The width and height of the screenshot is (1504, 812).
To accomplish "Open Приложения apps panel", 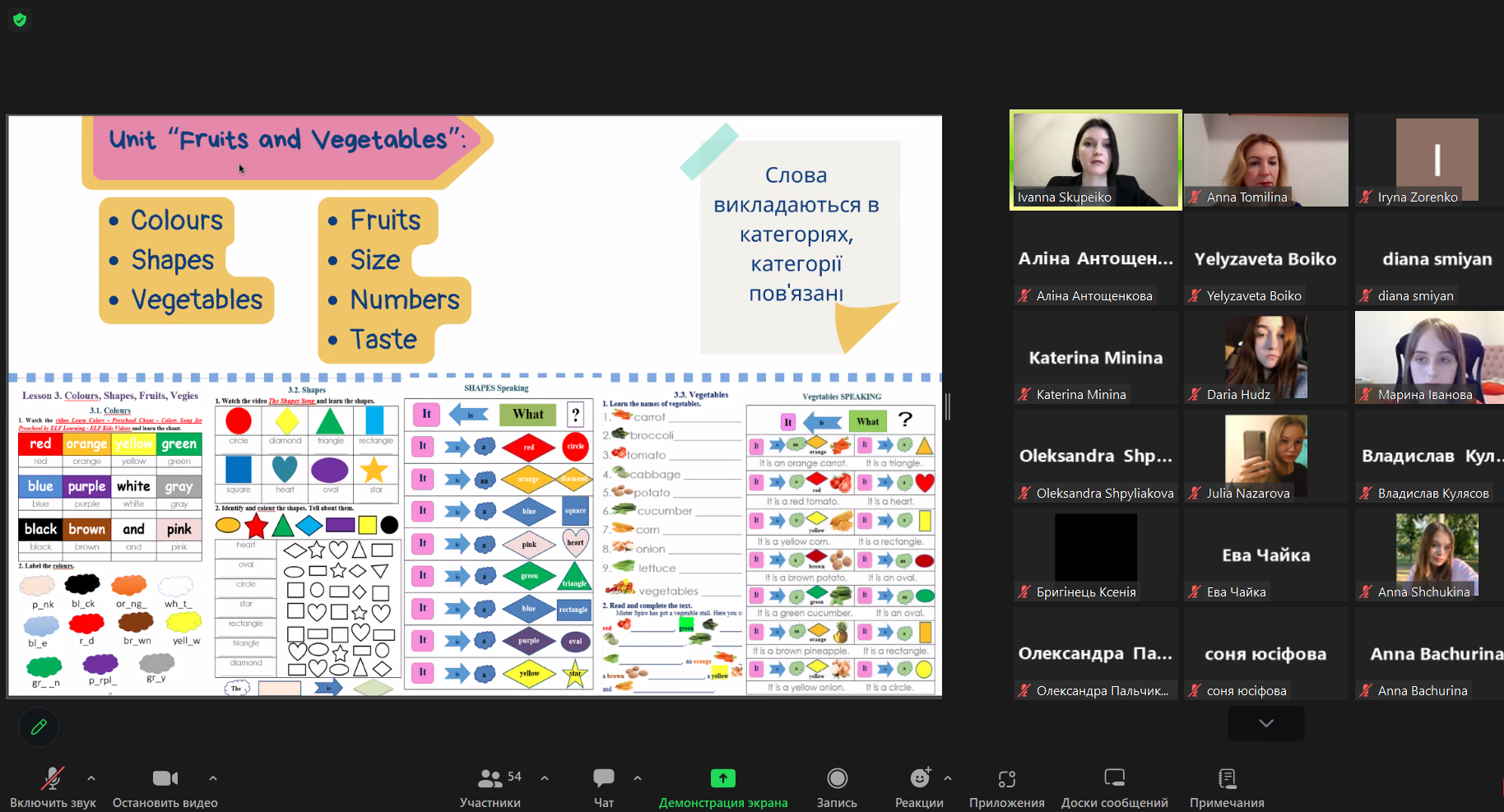I will [1006, 786].
